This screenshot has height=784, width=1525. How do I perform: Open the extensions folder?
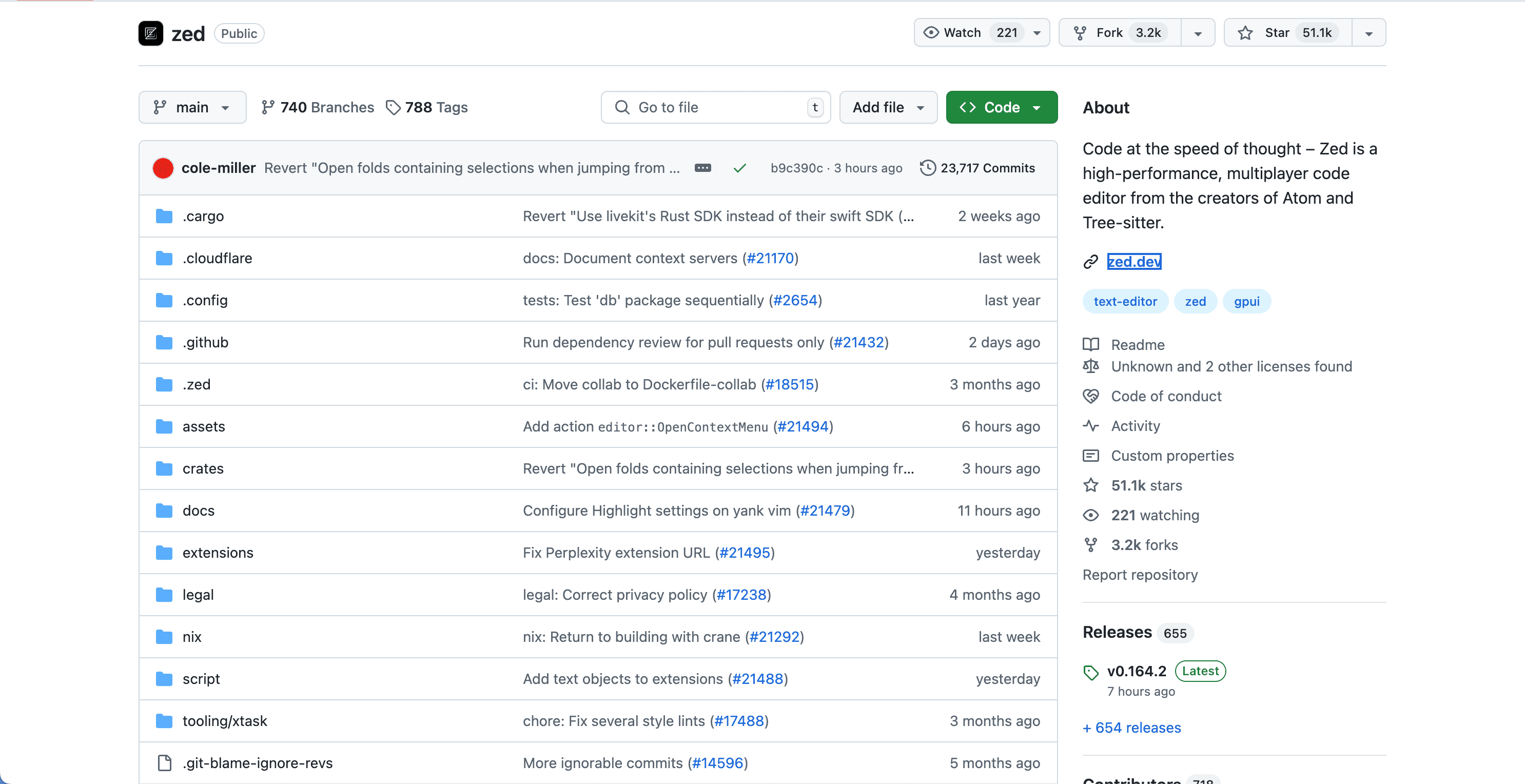(217, 552)
